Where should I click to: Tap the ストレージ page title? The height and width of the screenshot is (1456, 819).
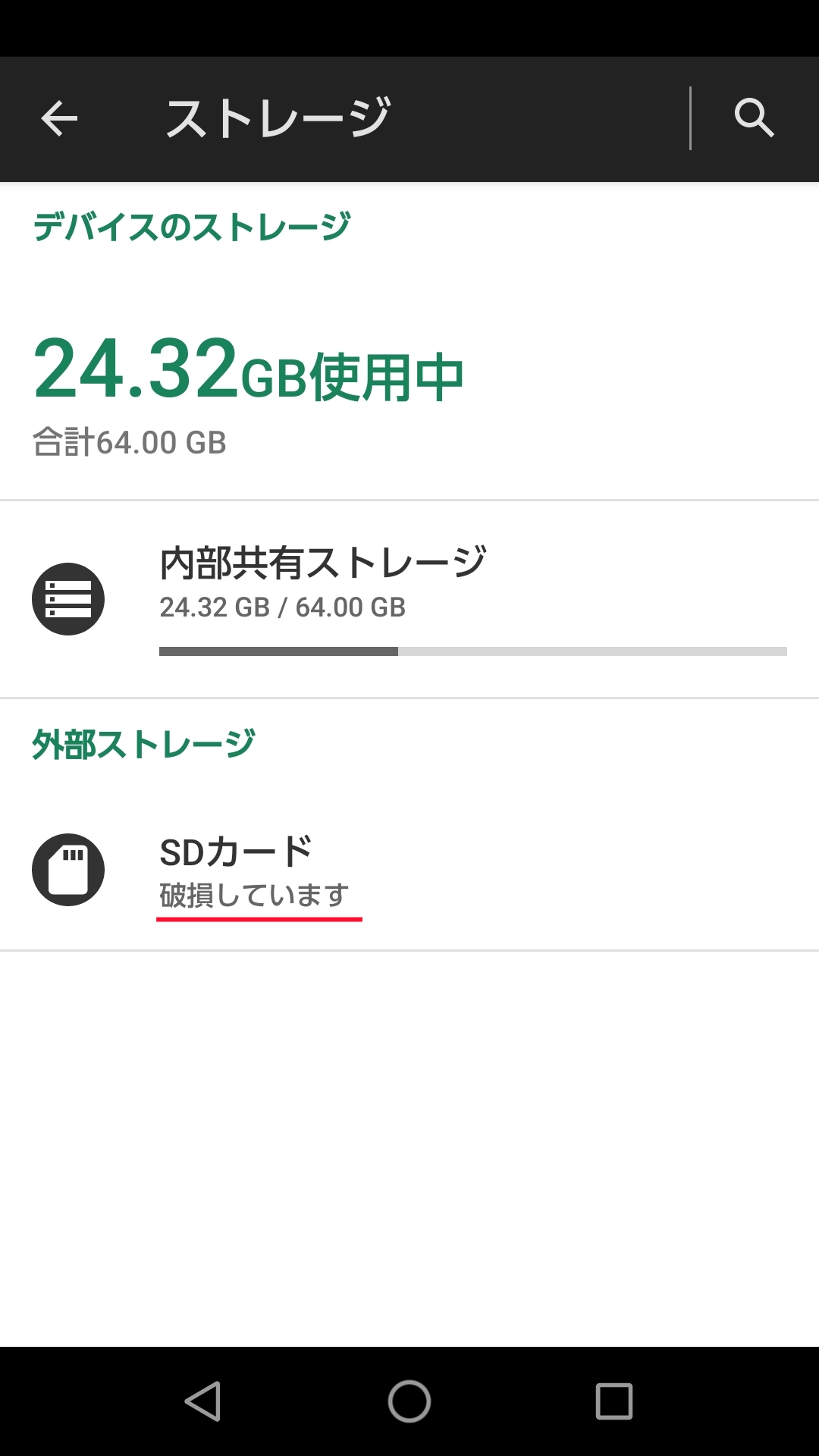(278, 118)
